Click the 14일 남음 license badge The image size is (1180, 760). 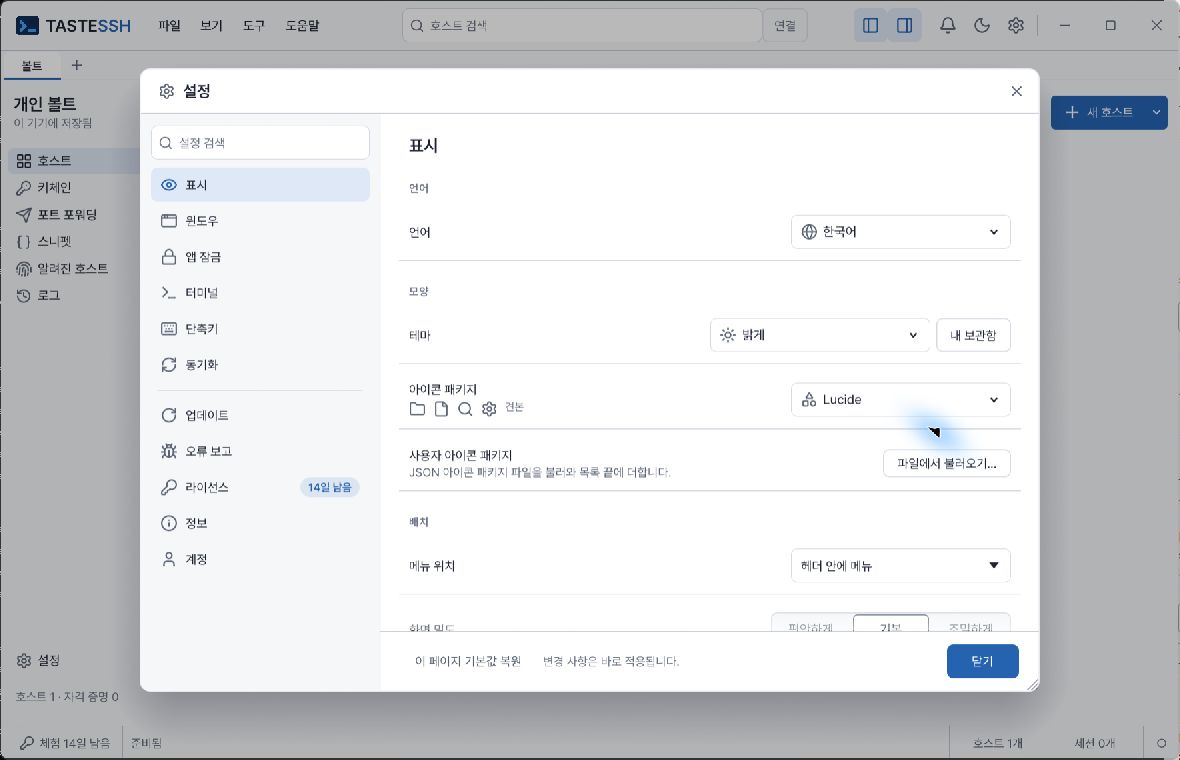[330, 488]
